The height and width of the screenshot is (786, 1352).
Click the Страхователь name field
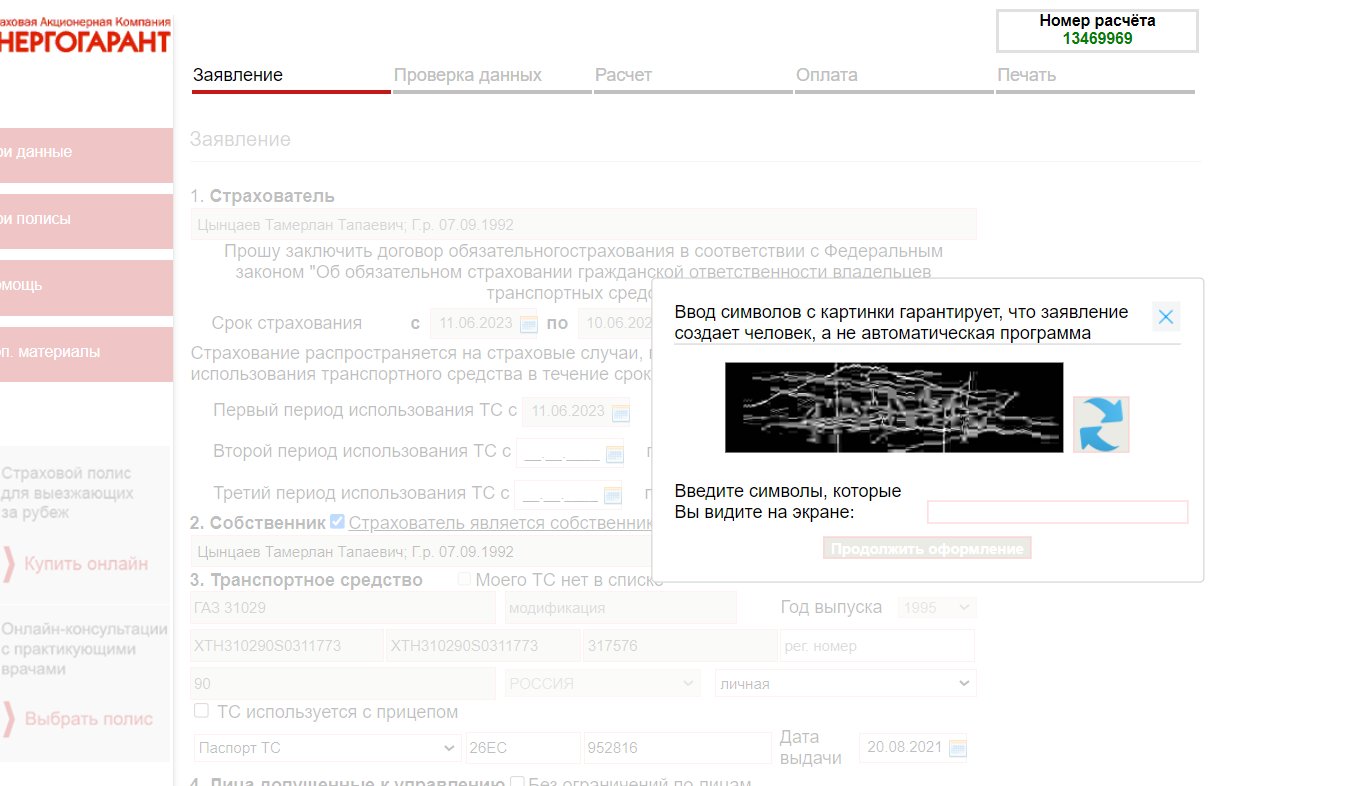pos(583,225)
